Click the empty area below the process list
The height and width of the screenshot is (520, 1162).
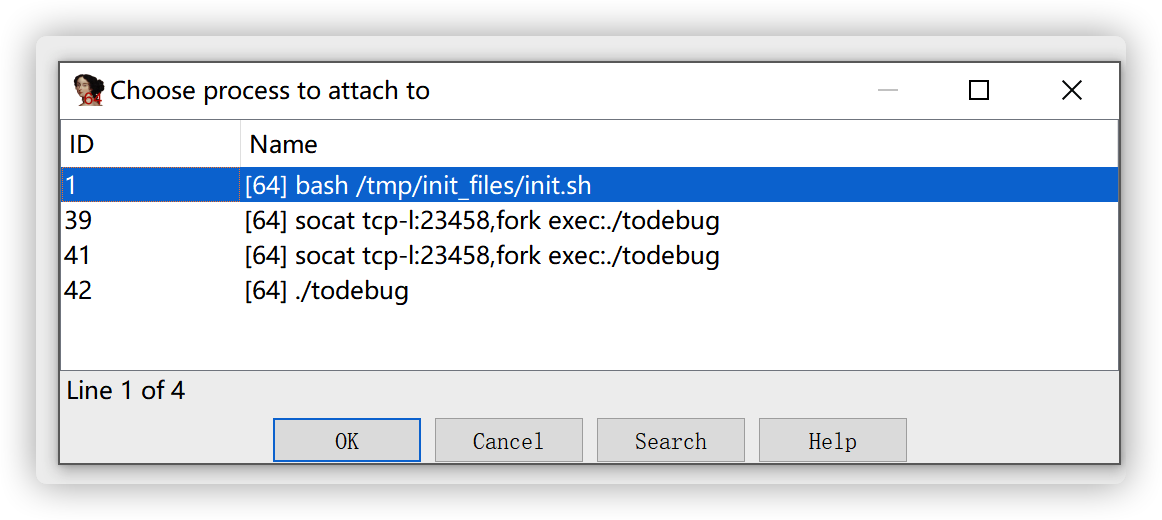tap(588, 338)
